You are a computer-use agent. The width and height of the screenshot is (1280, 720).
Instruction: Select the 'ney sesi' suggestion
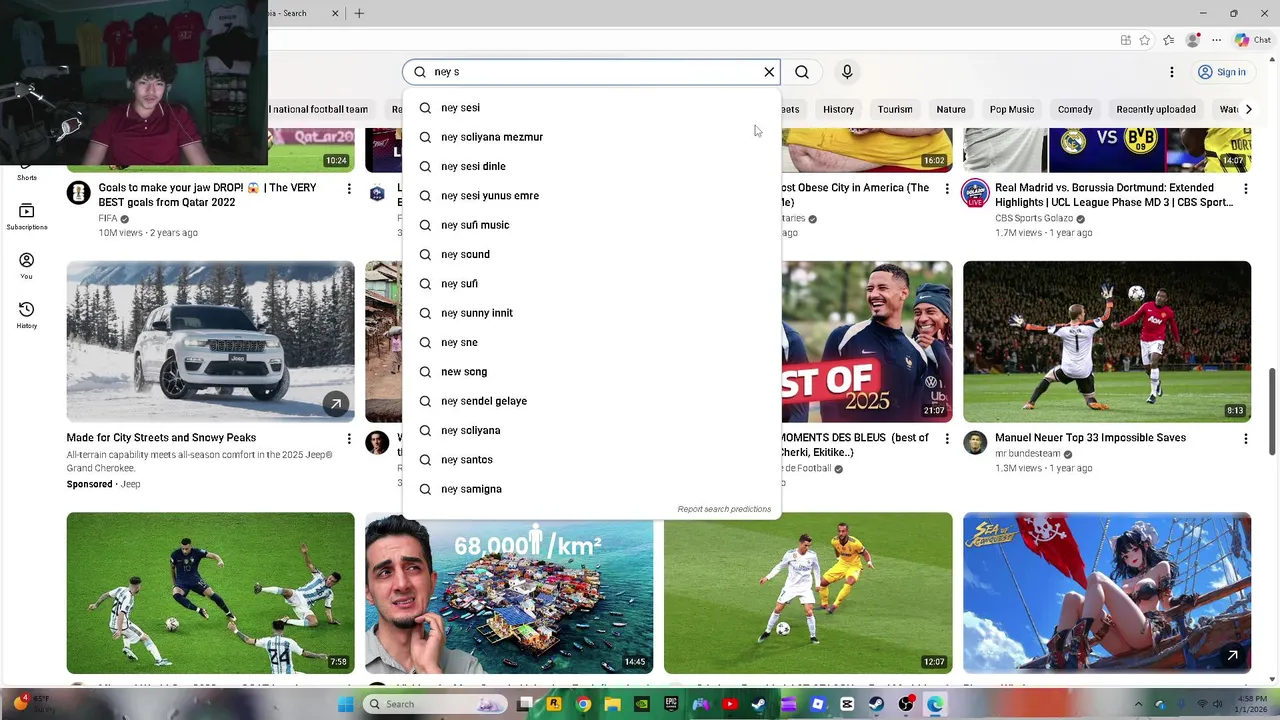591,108
